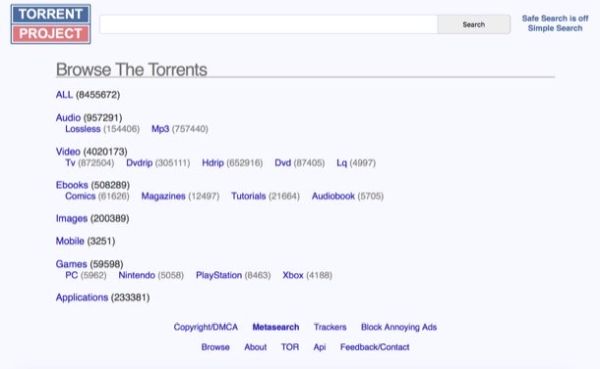Select the Xbox subcategory
The width and height of the screenshot is (600, 369).
293,275
